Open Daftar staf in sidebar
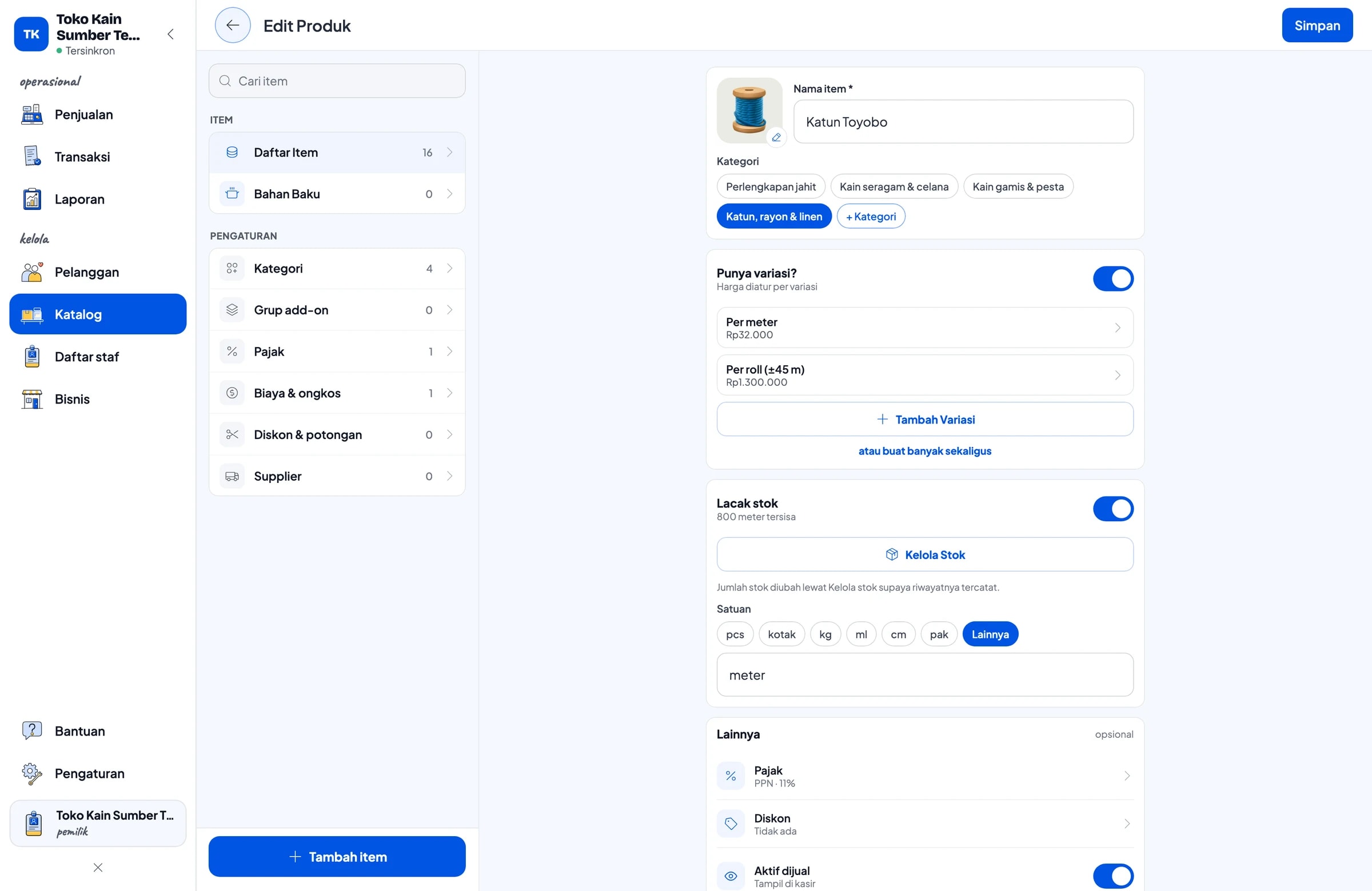1372x891 pixels. pyautogui.click(x=98, y=357)
